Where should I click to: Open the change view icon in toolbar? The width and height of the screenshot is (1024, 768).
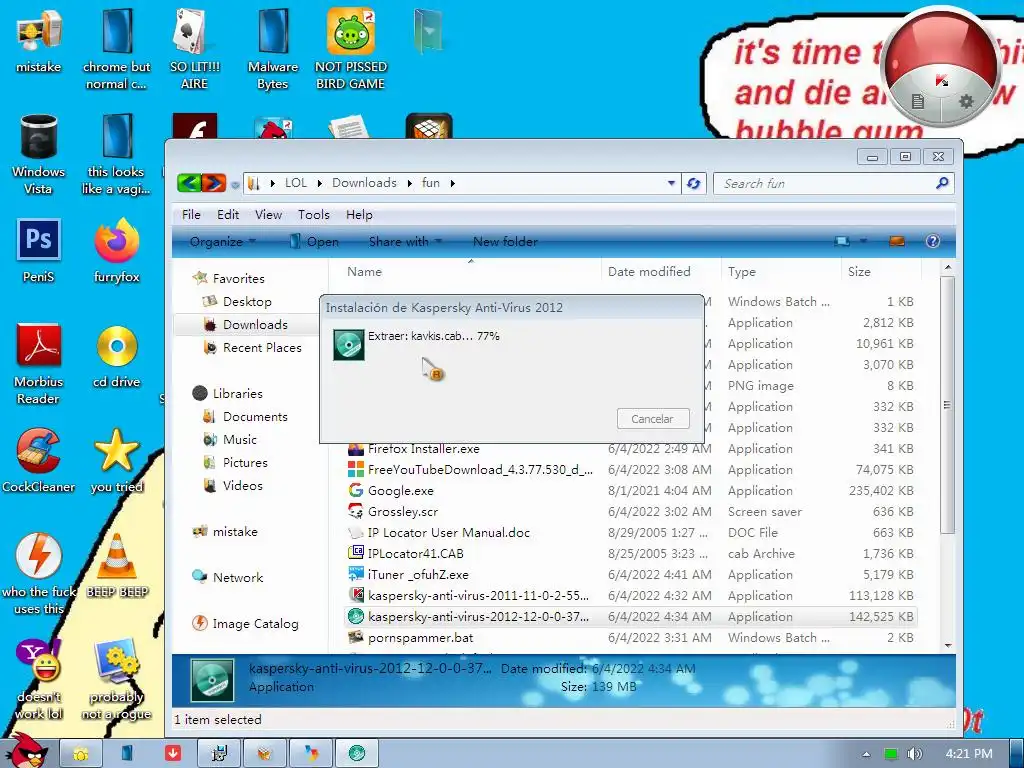842,241
